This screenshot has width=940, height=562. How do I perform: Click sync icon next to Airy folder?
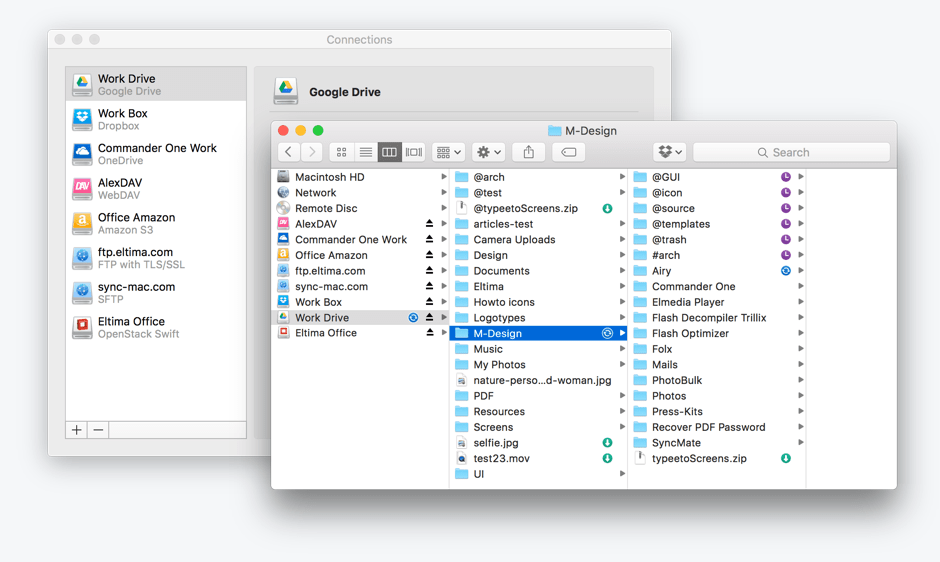tap(785, 271)
